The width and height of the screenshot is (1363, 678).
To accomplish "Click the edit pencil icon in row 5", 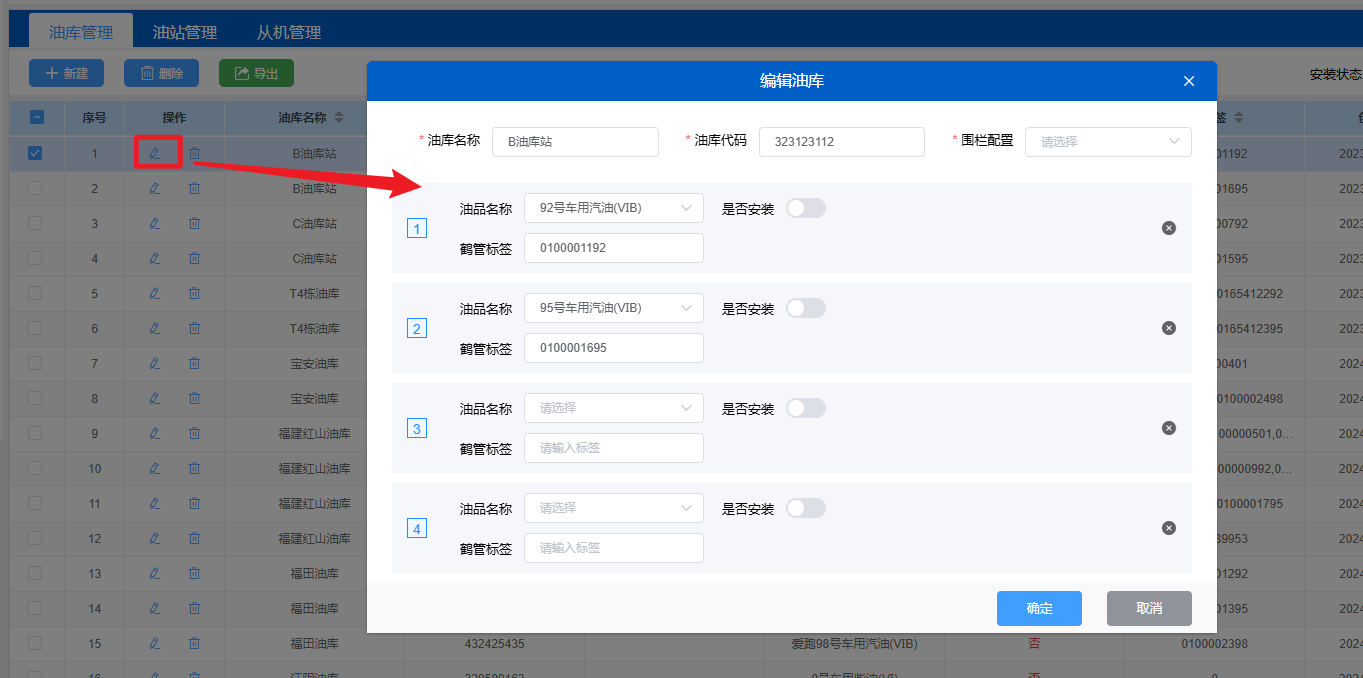I will [x=154, y=293].
